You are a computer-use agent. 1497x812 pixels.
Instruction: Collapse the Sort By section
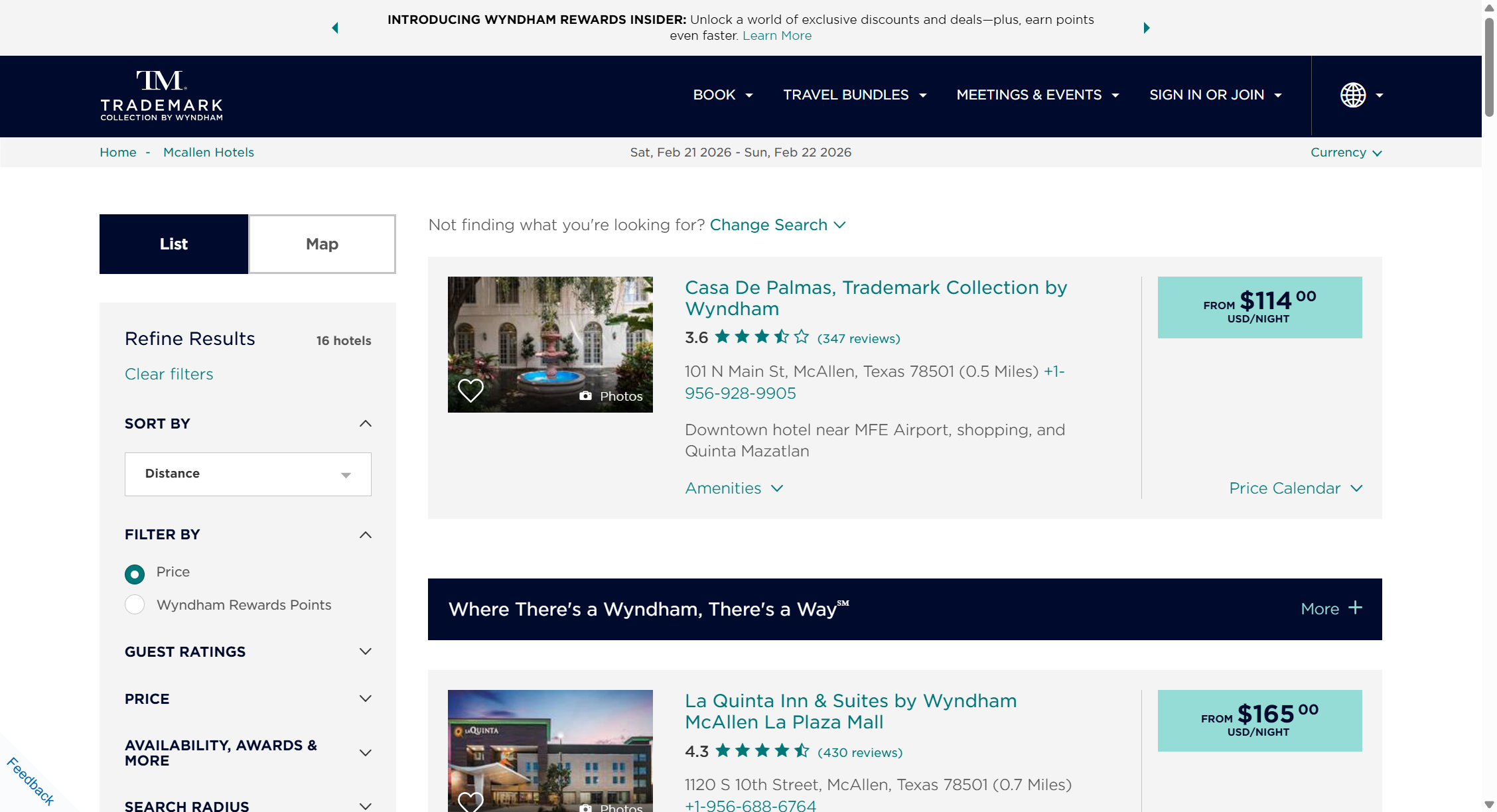pos(365,424)
